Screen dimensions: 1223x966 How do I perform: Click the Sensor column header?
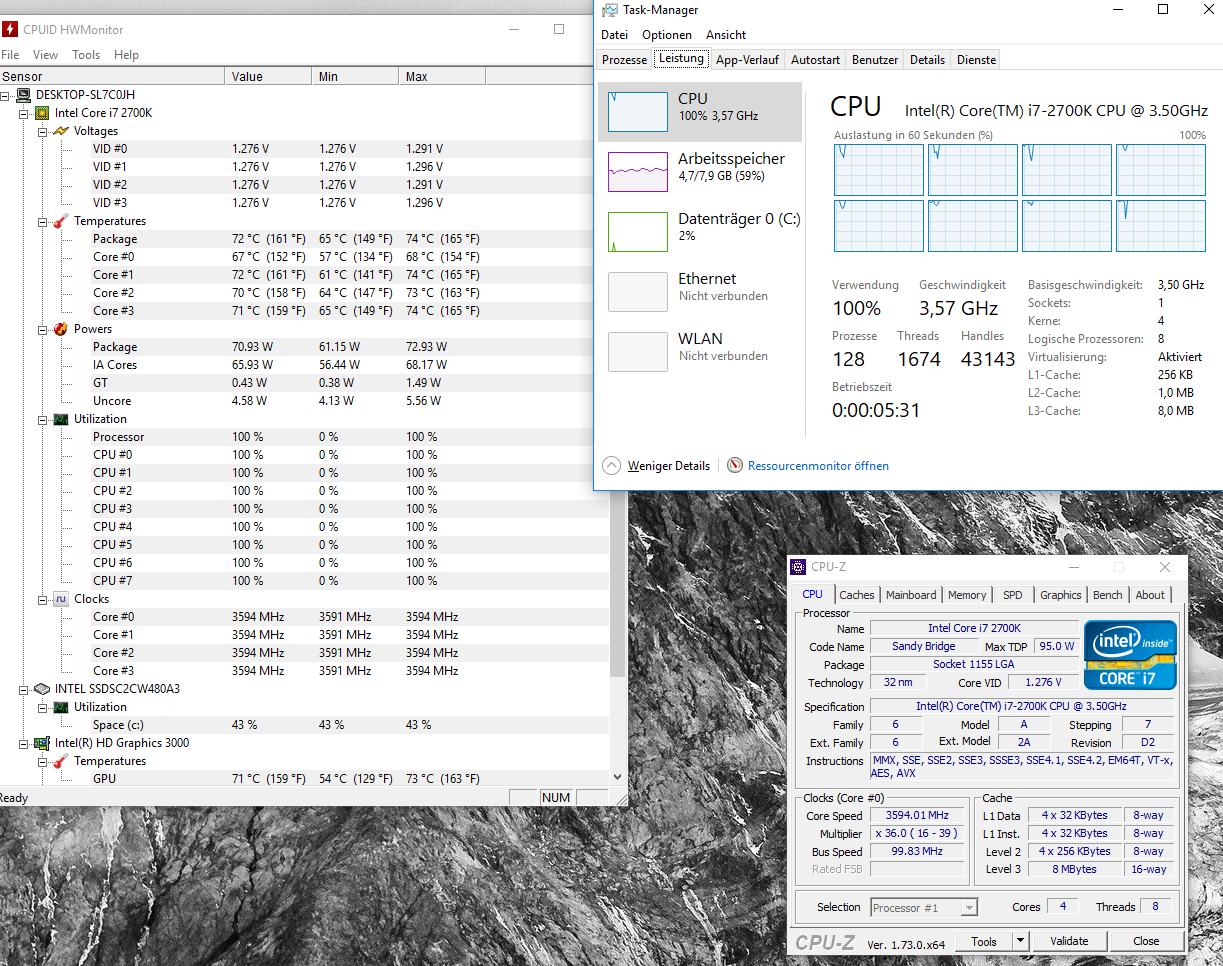tap(112, 76)
